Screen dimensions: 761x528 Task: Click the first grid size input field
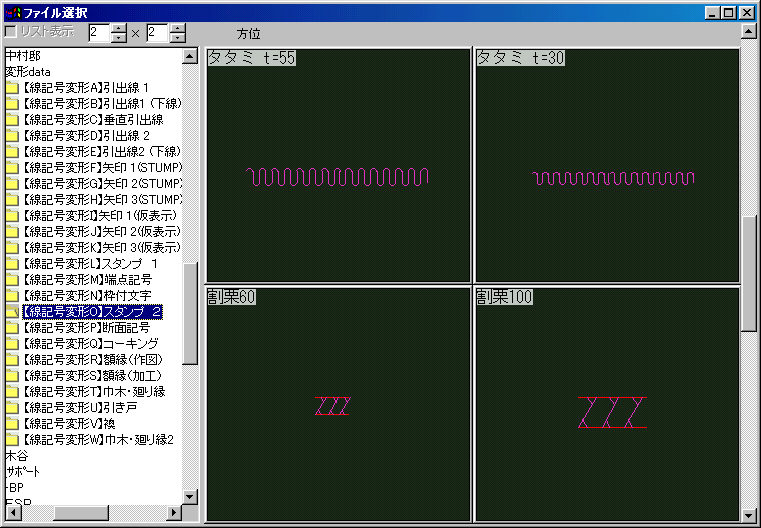[x=98, y=33]
